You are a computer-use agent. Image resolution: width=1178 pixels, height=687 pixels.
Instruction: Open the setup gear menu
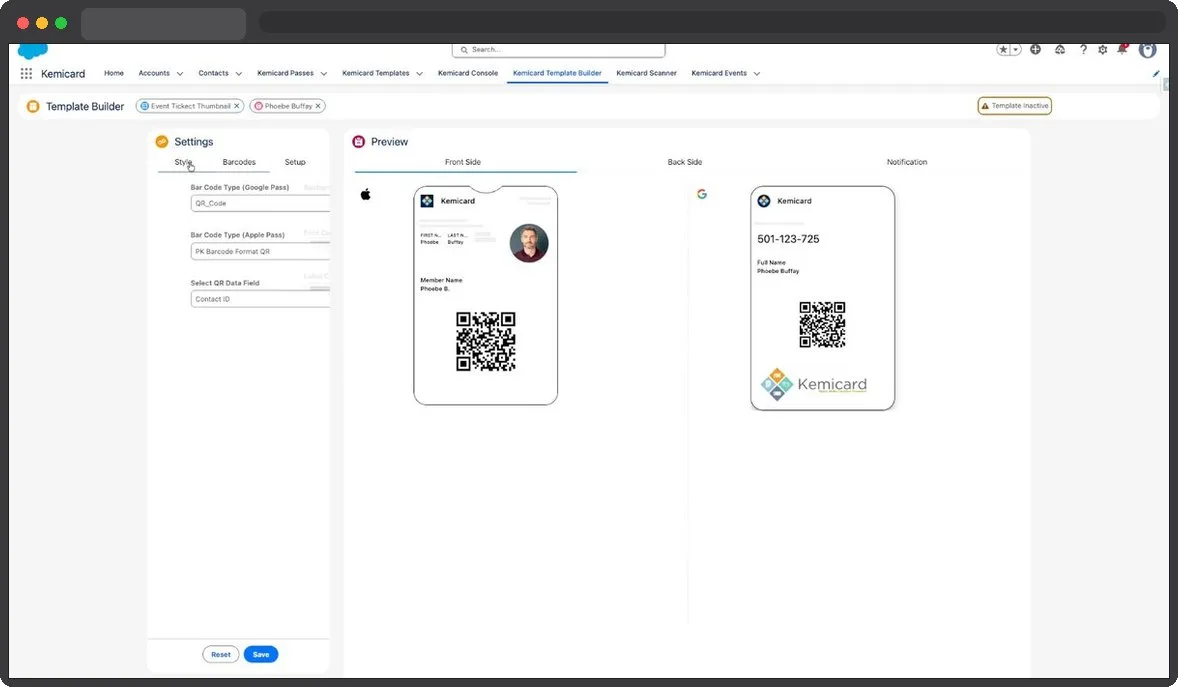tap(1102, 50)
